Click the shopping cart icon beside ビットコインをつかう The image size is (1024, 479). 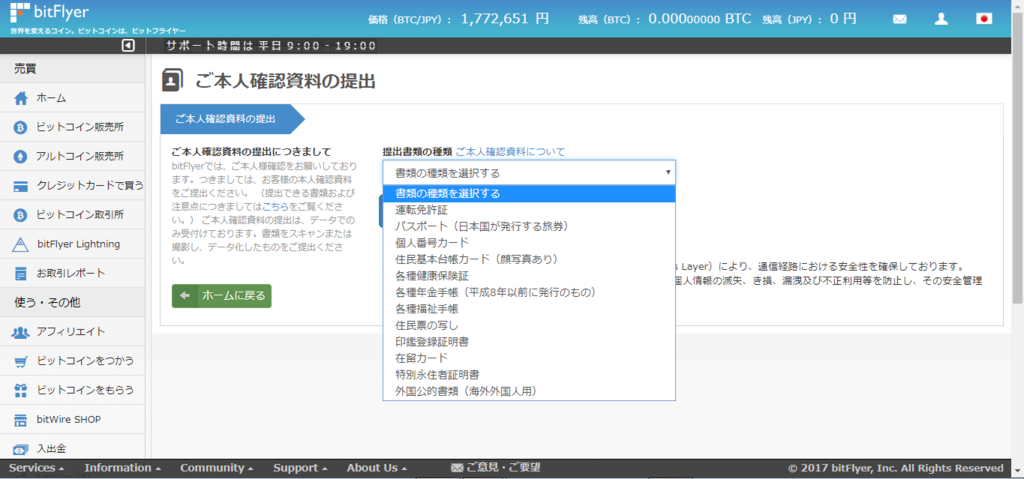pyautogui.click(x=21, y=361)
